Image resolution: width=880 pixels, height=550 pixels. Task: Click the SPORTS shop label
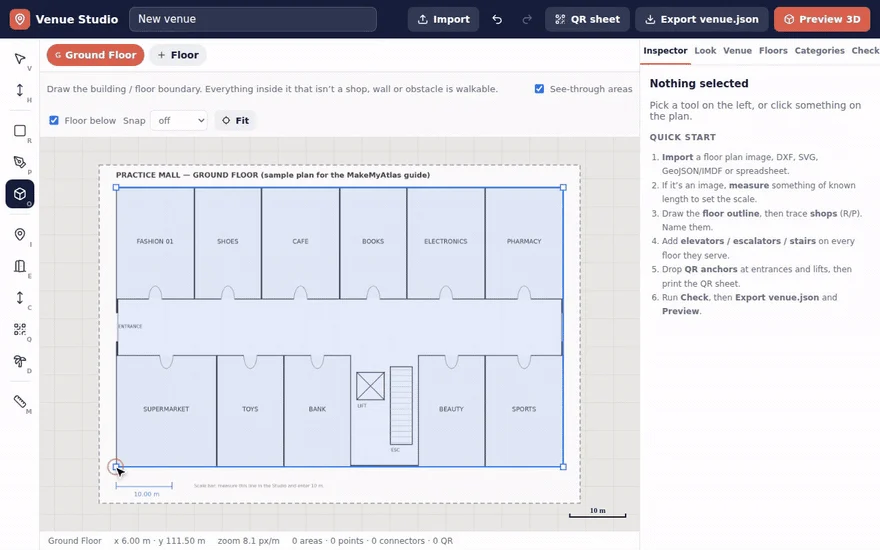(x=524, y=409)
